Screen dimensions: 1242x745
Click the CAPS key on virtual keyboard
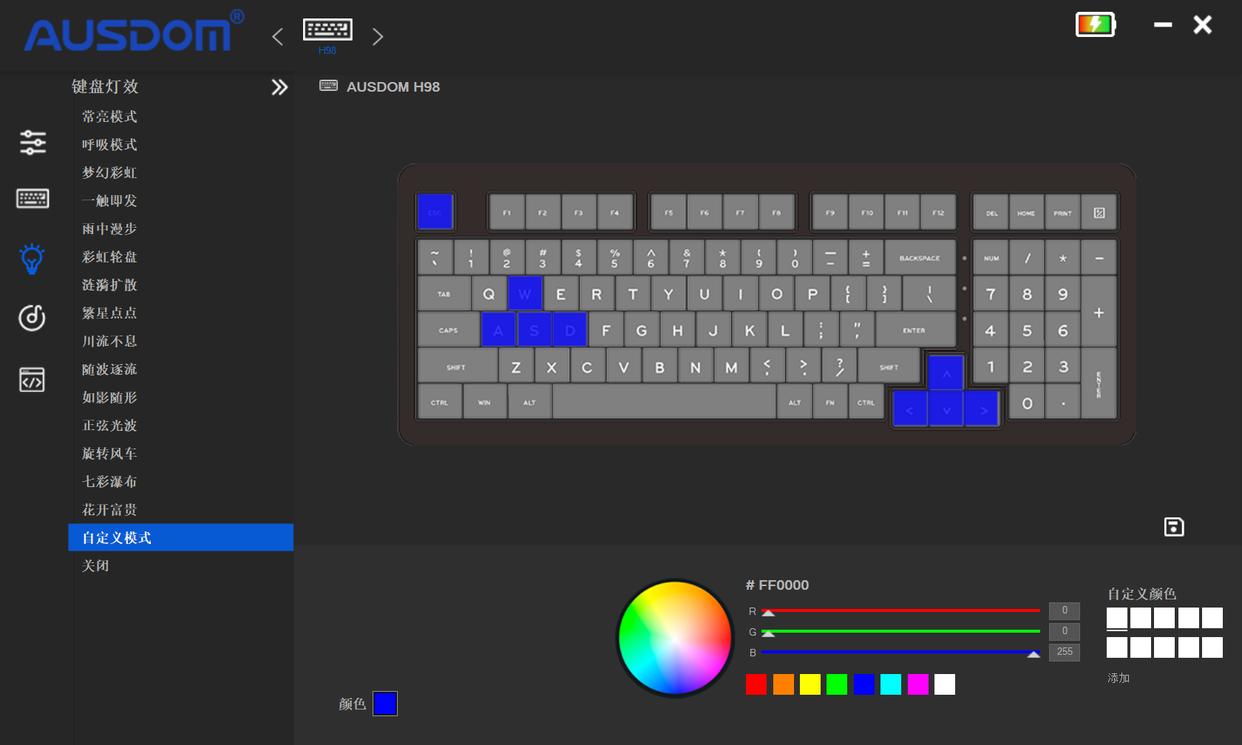(x=448, y=330)
